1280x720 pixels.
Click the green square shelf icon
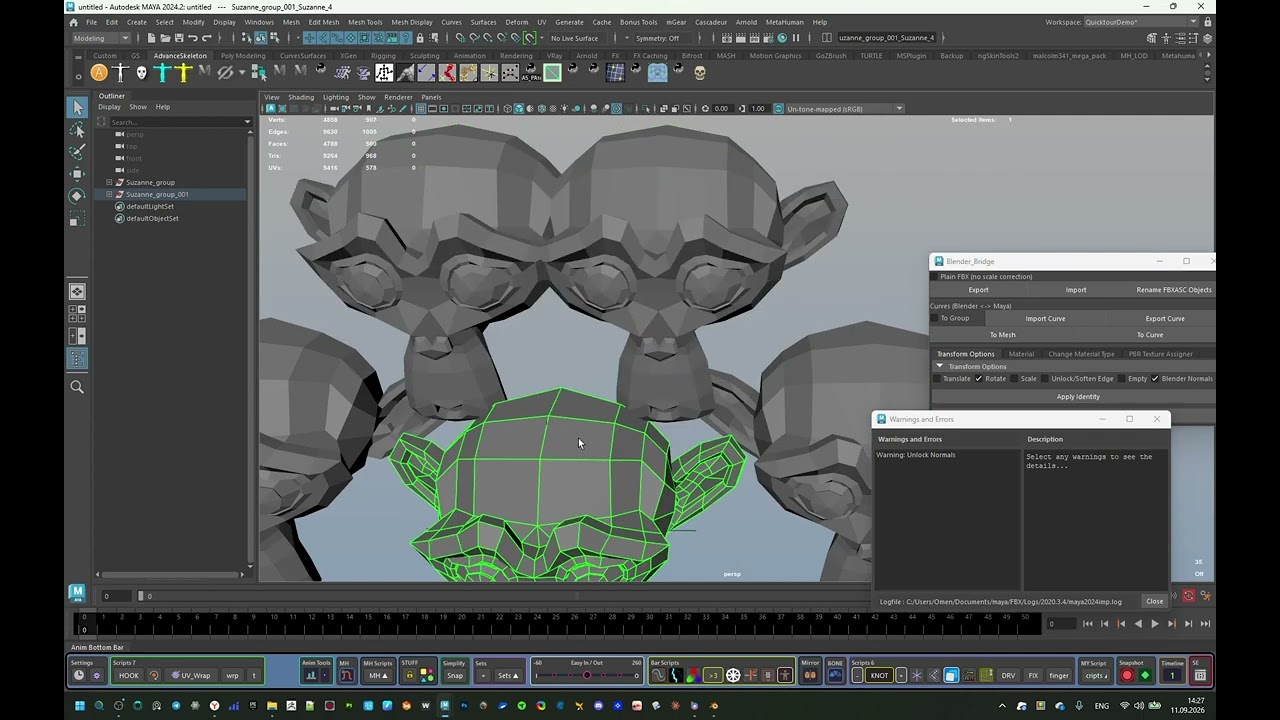[x=552, y=72]
